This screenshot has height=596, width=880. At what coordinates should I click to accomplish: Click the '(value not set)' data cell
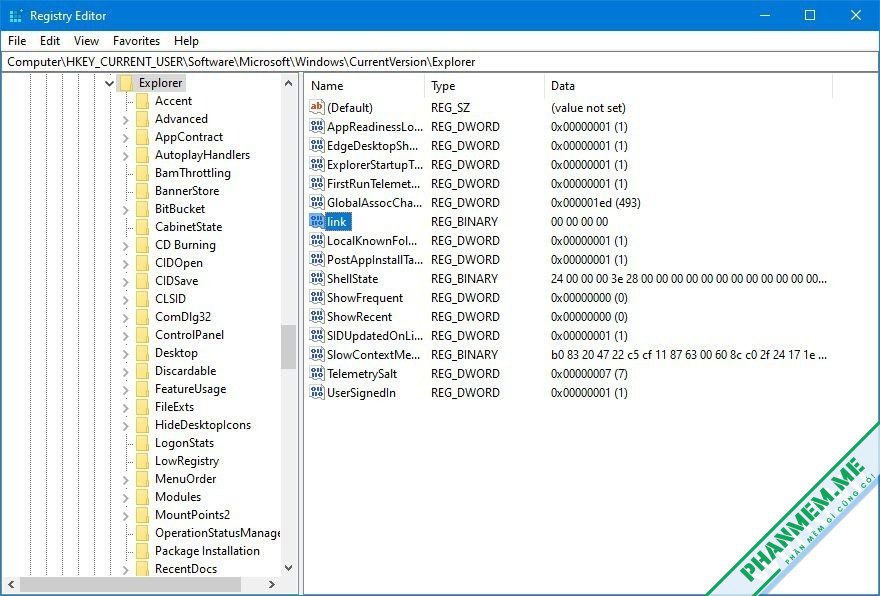588,108
